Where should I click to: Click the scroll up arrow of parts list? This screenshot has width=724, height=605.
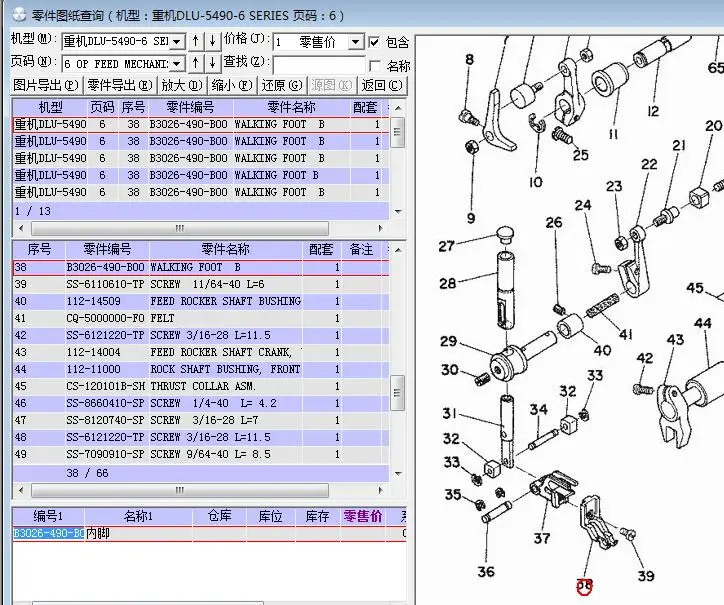(x=398, y=250)
